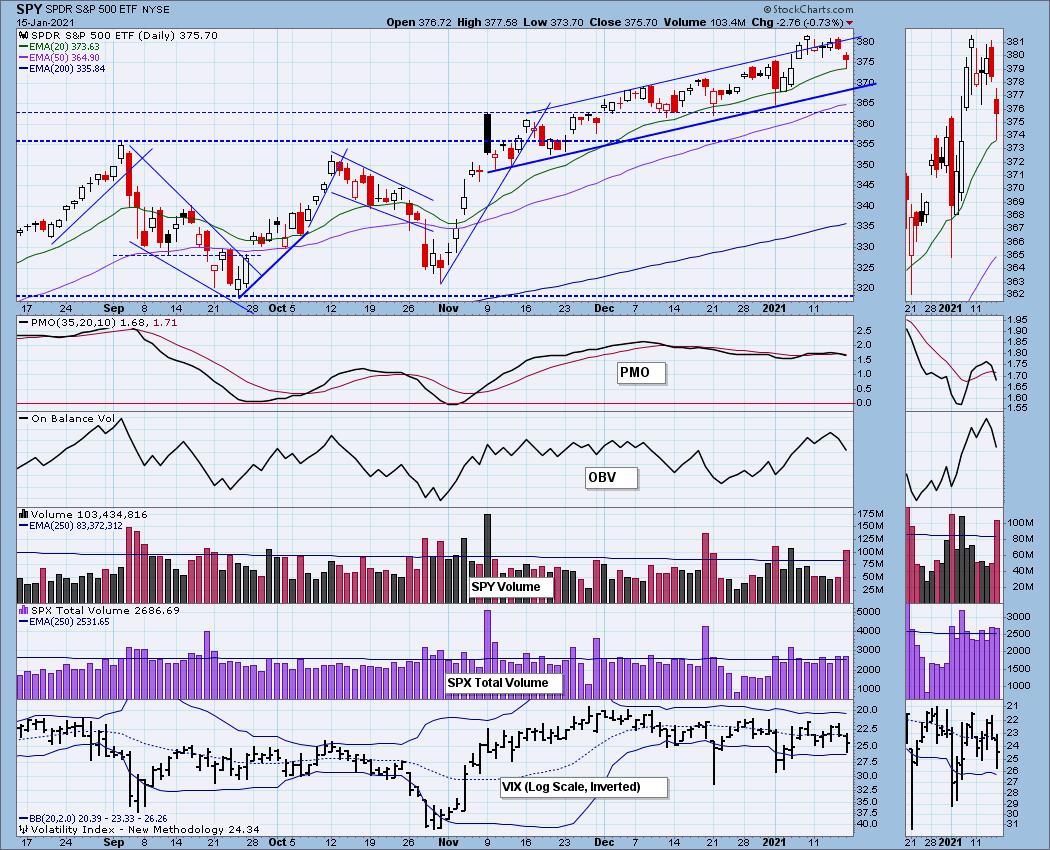Click the EMA(200) 335.84 legend entry
Image resolution: width=1050 pixels, height=850 pixels.
(x=61, y=68)
